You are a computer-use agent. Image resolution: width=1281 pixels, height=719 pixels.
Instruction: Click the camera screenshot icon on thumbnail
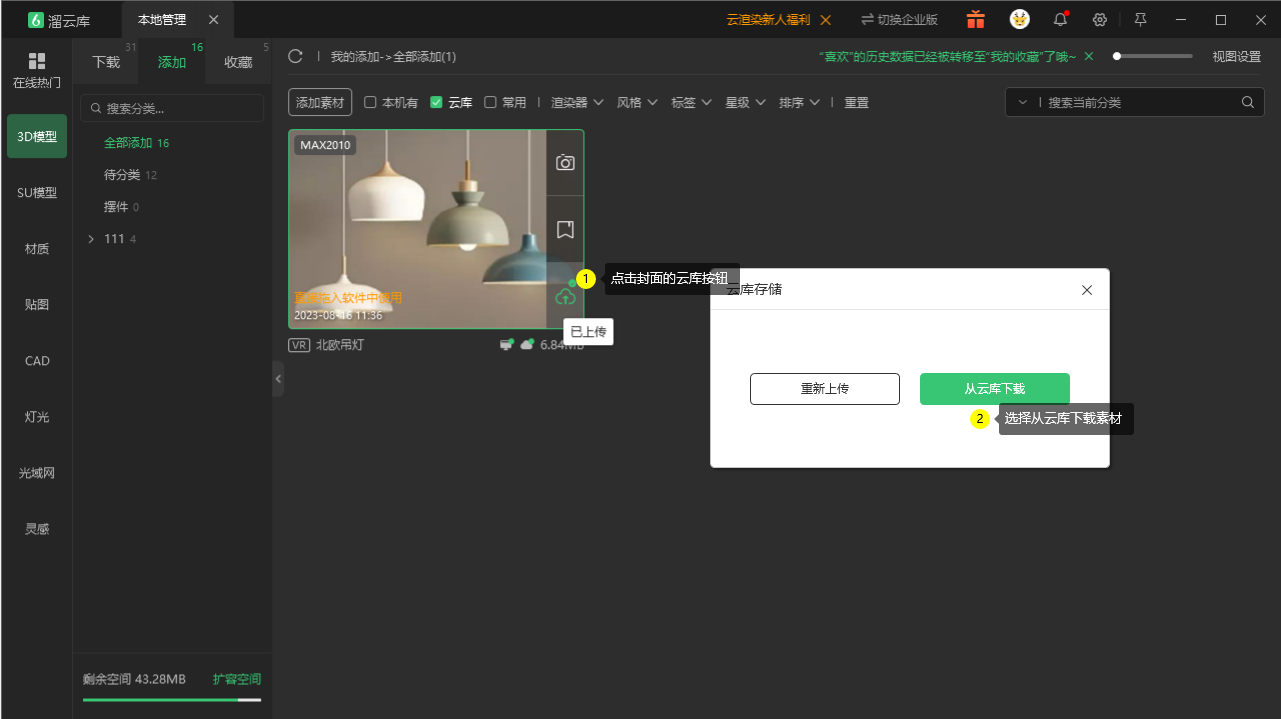point(565,162)
